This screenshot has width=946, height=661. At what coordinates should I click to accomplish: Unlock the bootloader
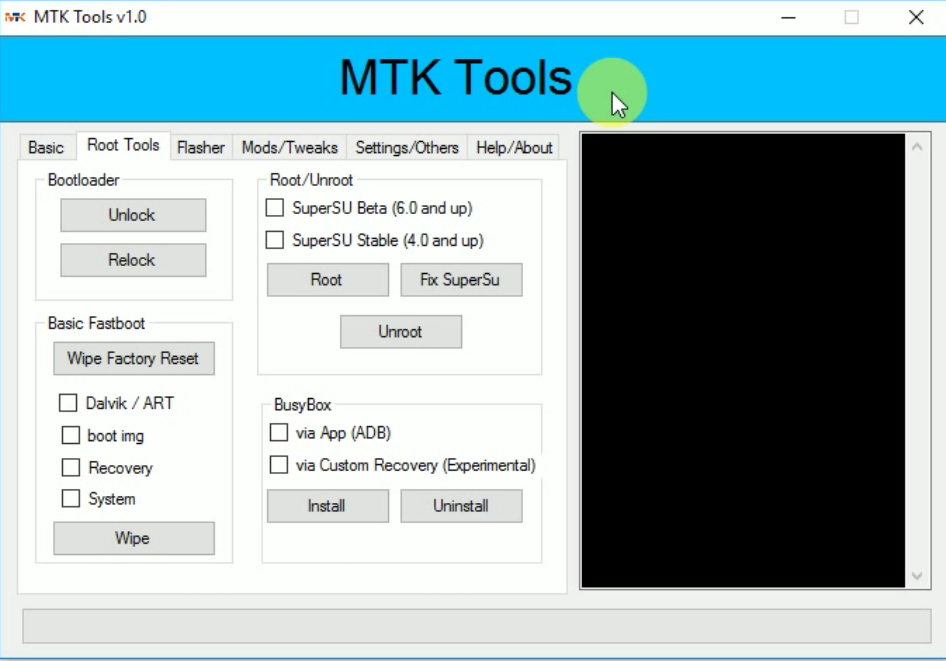pos(133,214)
